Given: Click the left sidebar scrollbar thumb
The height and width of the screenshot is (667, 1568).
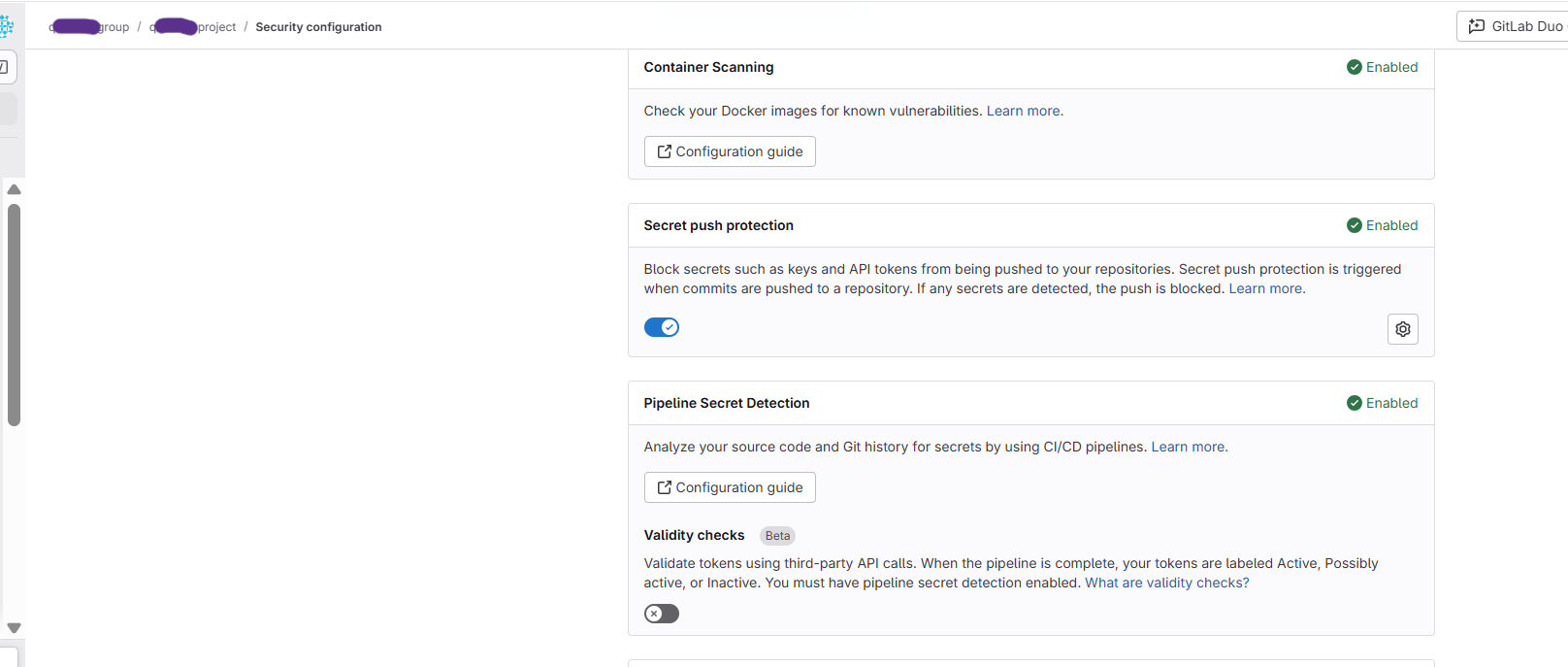Looking at the screenshot, I should pyautogui.click(x=14, y=315).
